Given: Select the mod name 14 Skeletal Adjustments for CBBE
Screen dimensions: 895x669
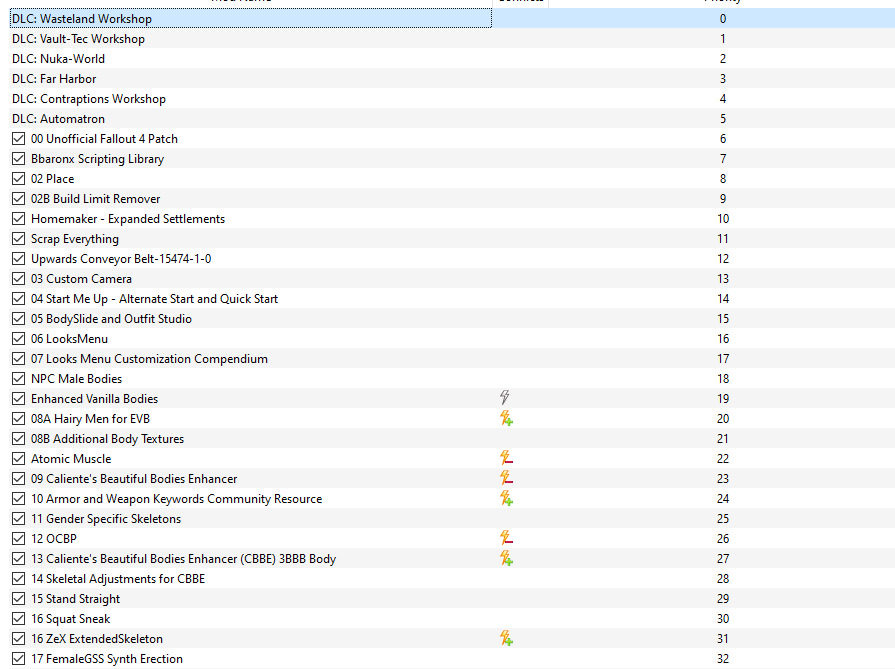Looking at the screenshot, I should pyautogui.click(x=118, y=578).
